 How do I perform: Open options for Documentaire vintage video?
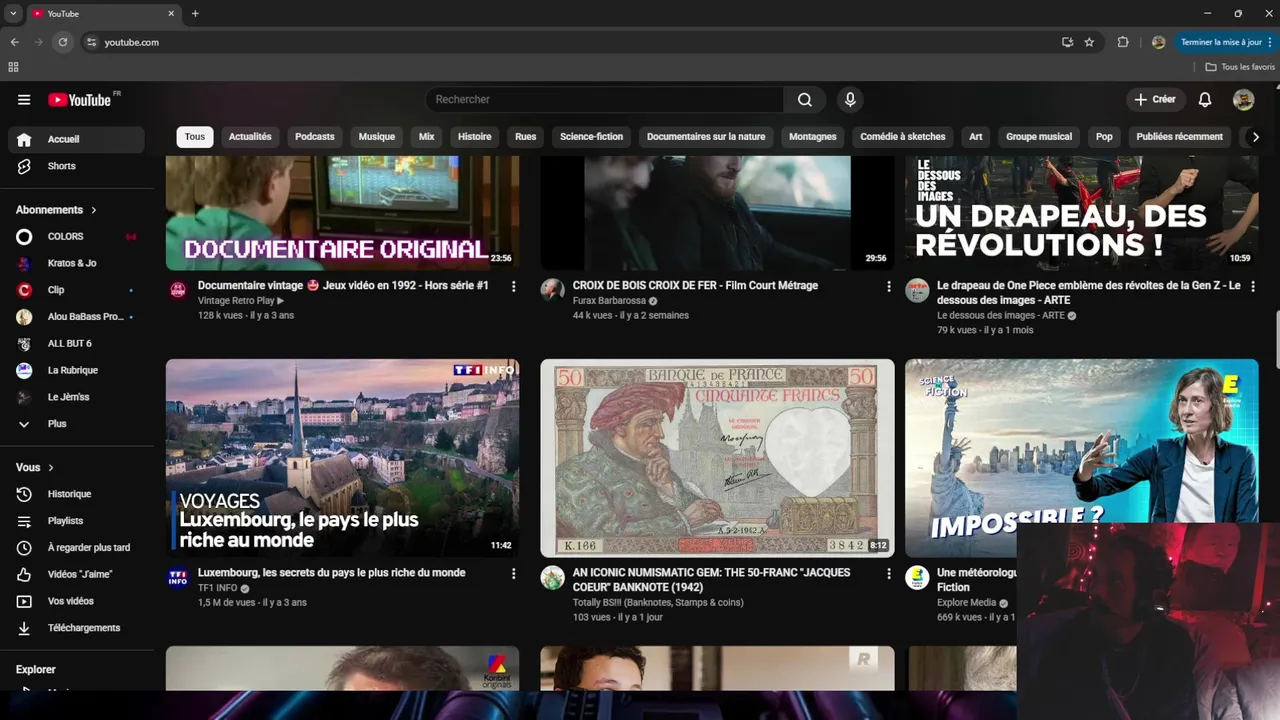[x=514, y=287]
